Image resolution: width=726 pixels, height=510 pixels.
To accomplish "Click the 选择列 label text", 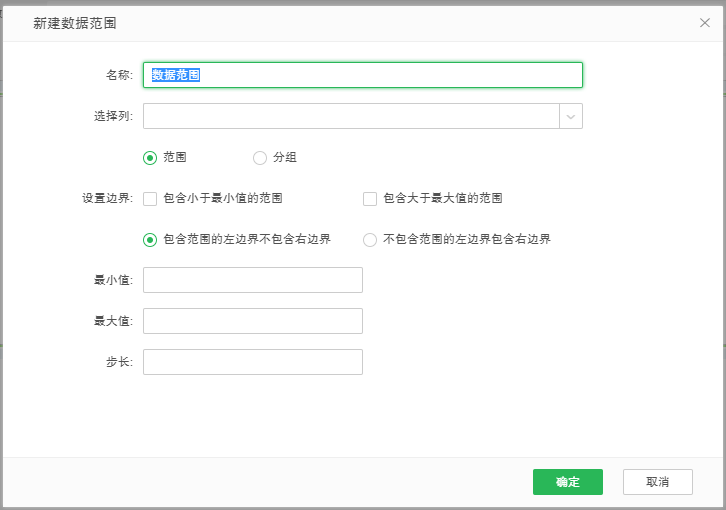I will coord(113,116).
